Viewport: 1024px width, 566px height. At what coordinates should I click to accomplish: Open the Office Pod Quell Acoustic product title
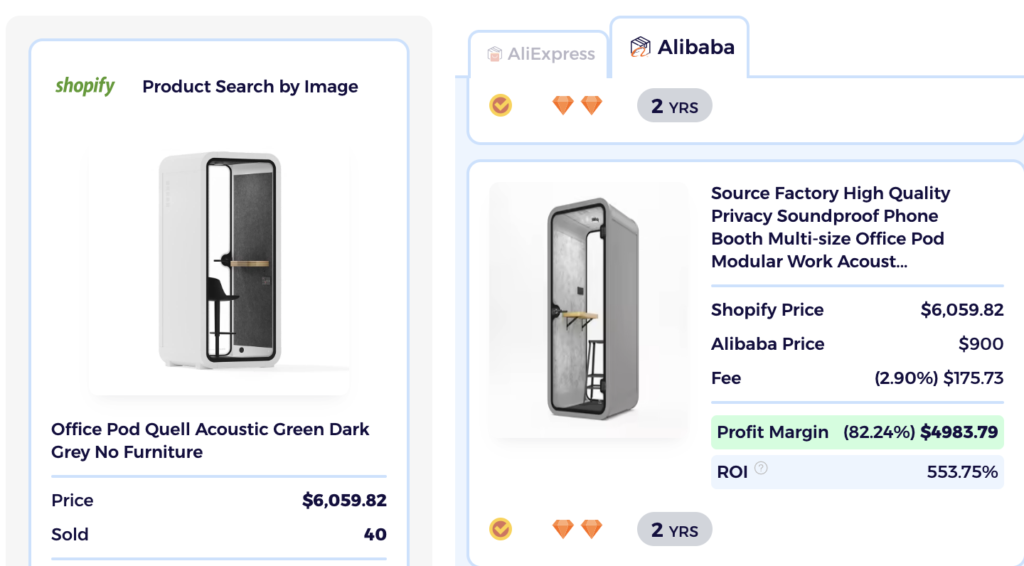pyautogui.click(x=210, y=440)
